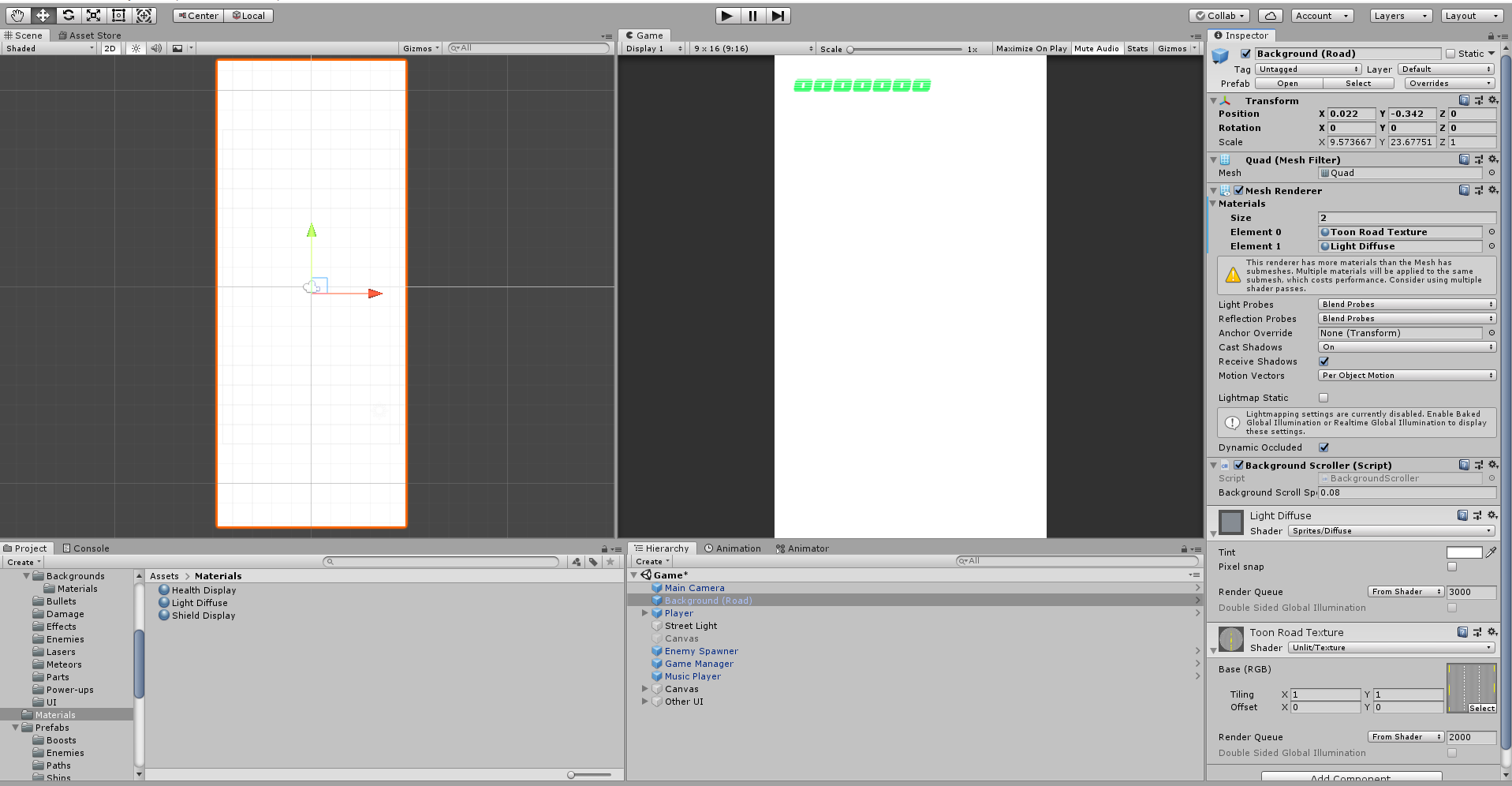
Task: Open Sprites/Diffuse shader dropdown
Action: pyautogui.click(x=1392, y=531)
